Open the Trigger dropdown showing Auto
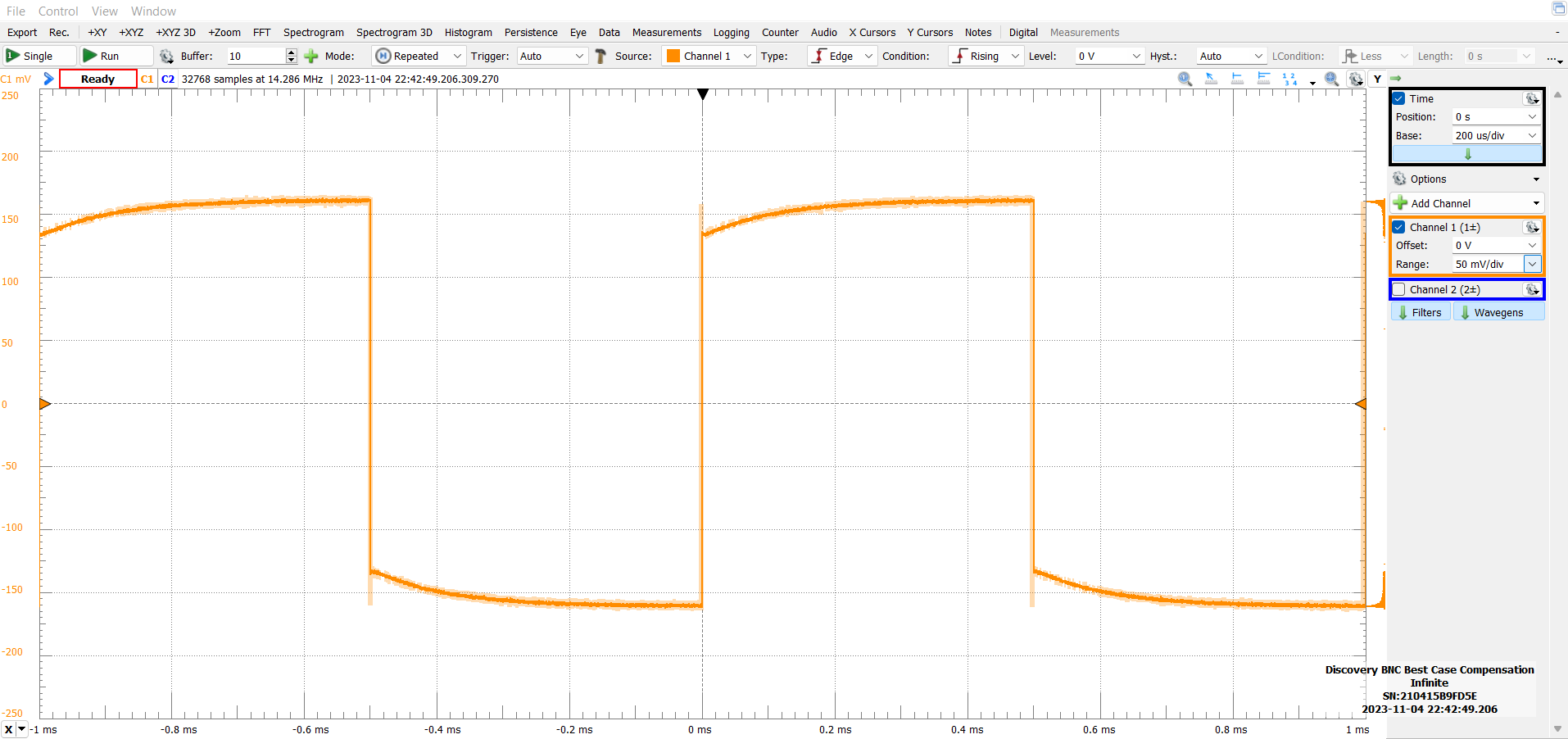Viewport: 1568px width, 739px height. point(552,56)
